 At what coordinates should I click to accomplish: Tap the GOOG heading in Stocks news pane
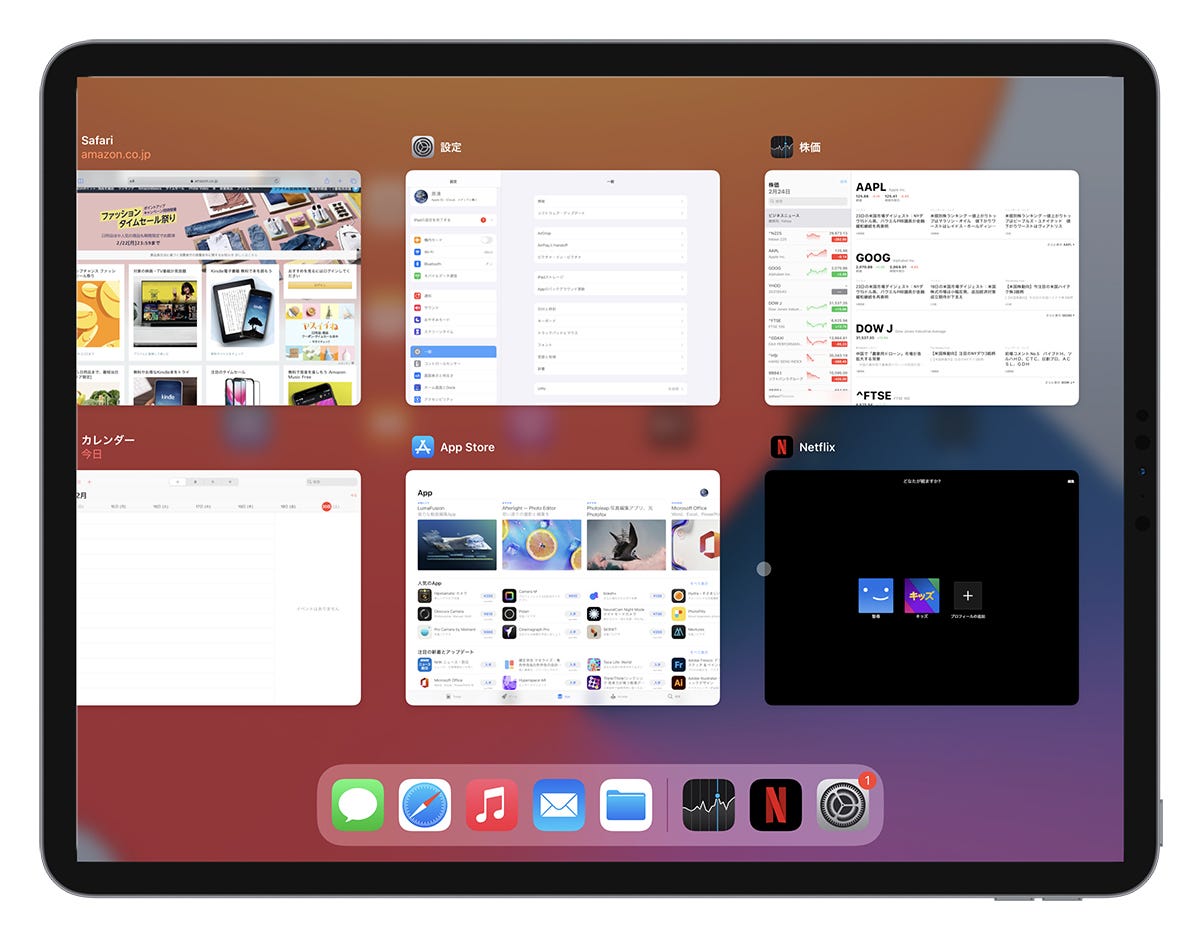pos(873,258)
